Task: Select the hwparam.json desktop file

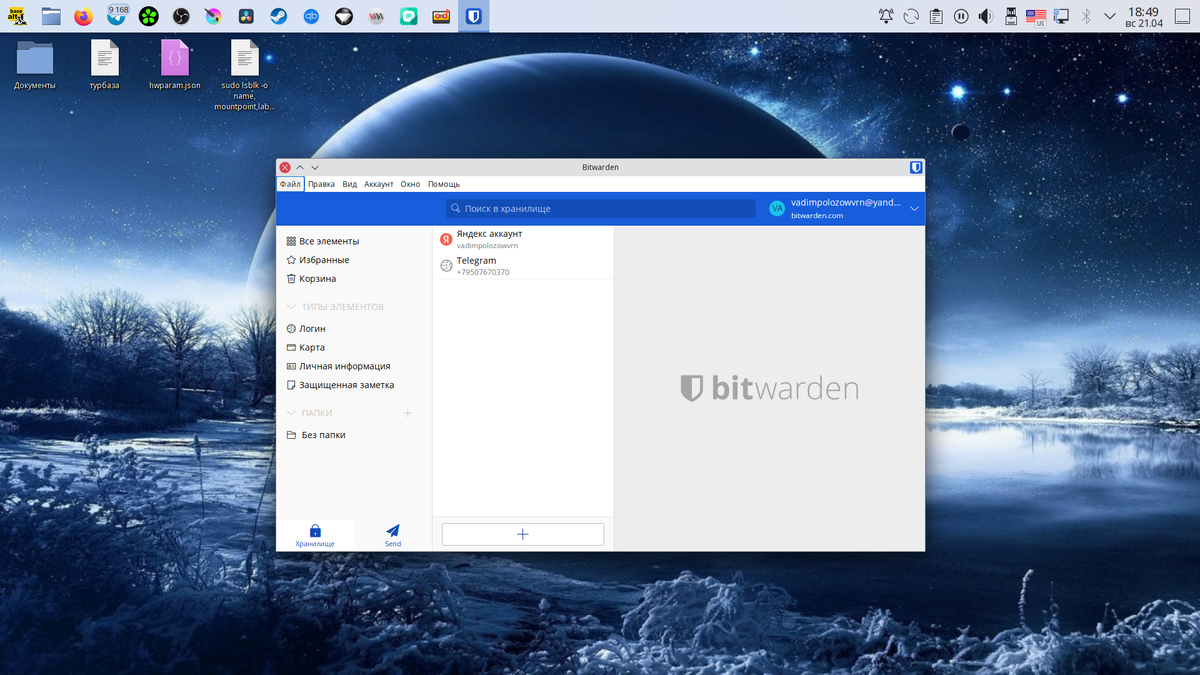Action: [175, 65]
